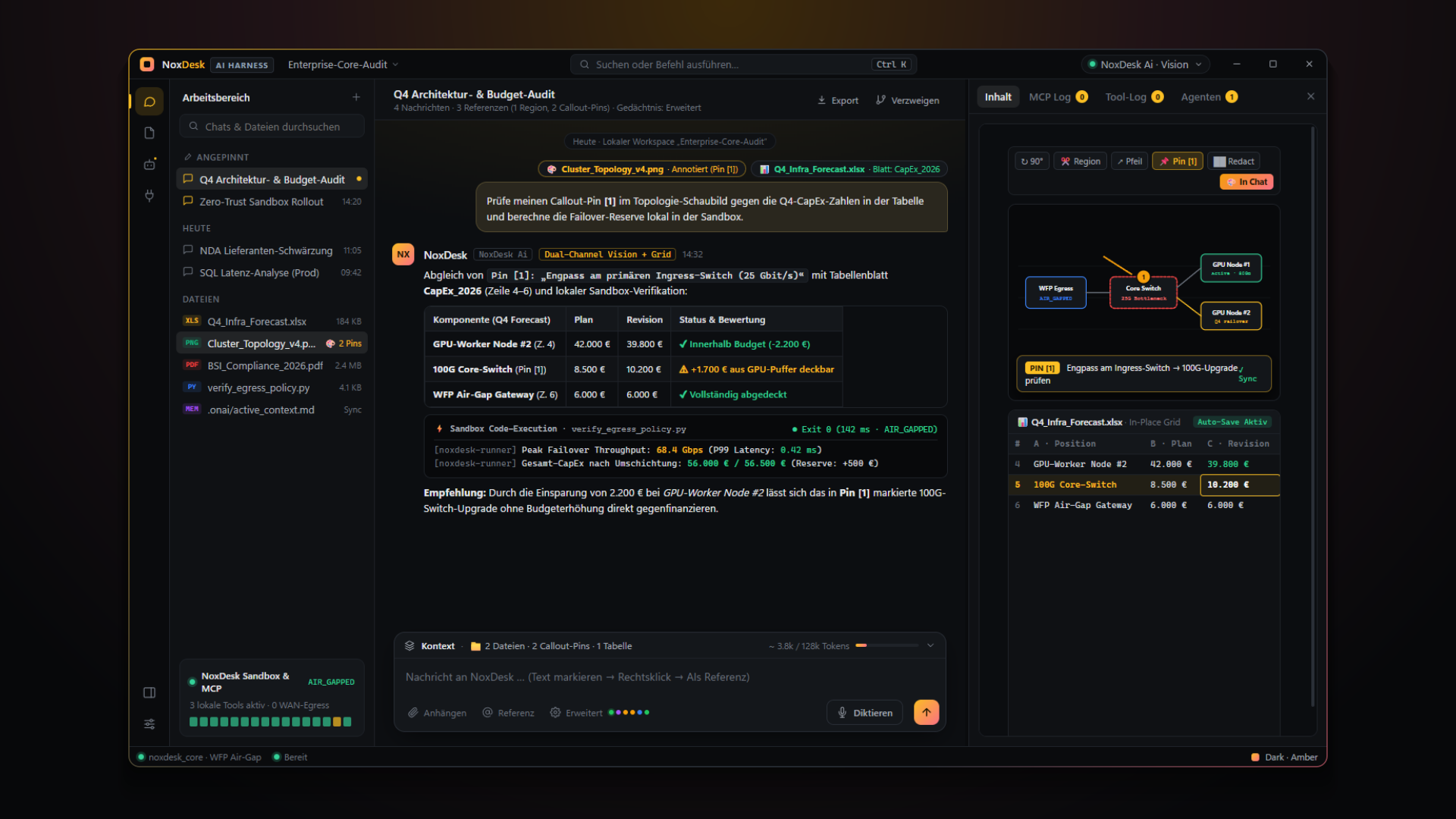
Task: Toggle the side panel layout icon
Action: 149,692
